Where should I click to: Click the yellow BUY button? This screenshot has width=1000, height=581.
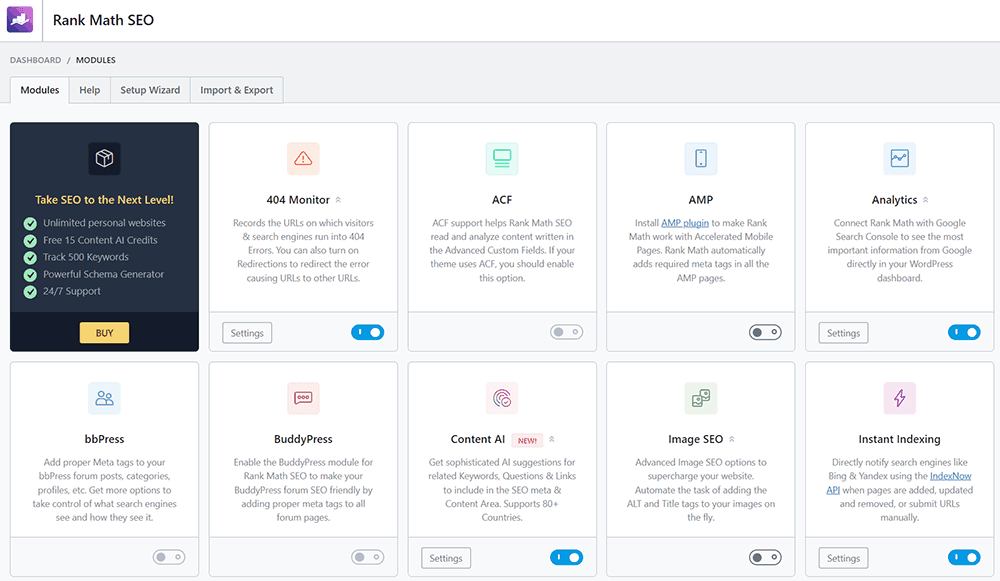[104, 333]
